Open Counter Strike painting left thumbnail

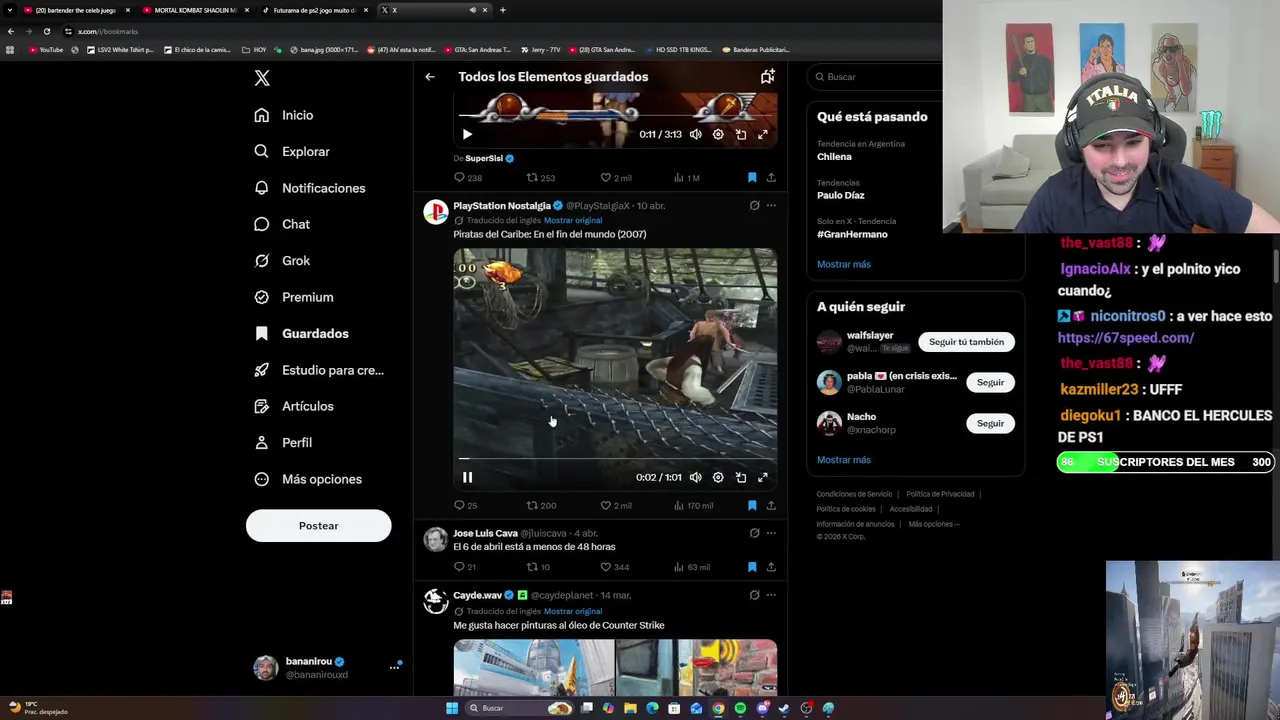pos(534,667)
